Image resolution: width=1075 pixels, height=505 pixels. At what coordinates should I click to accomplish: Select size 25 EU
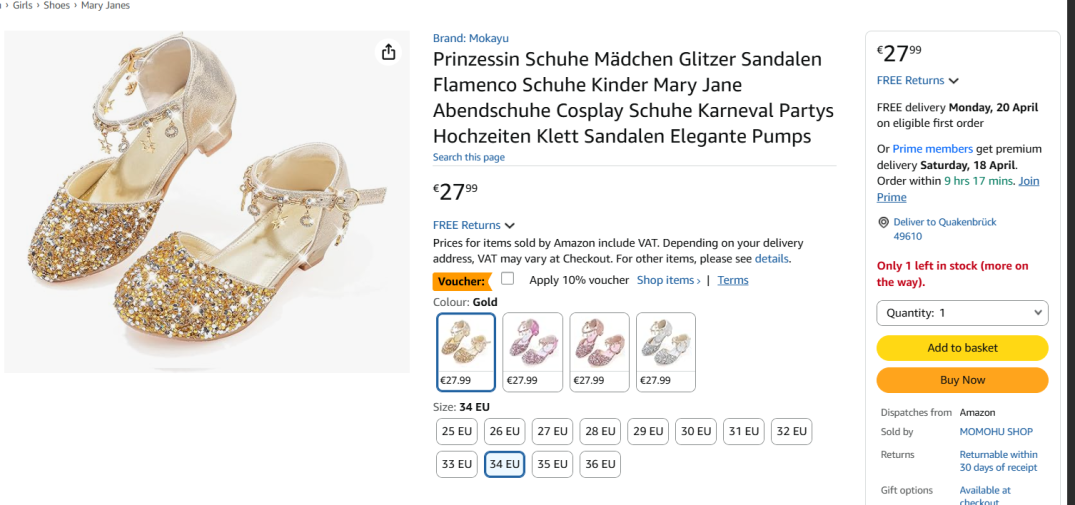(456, 432)
